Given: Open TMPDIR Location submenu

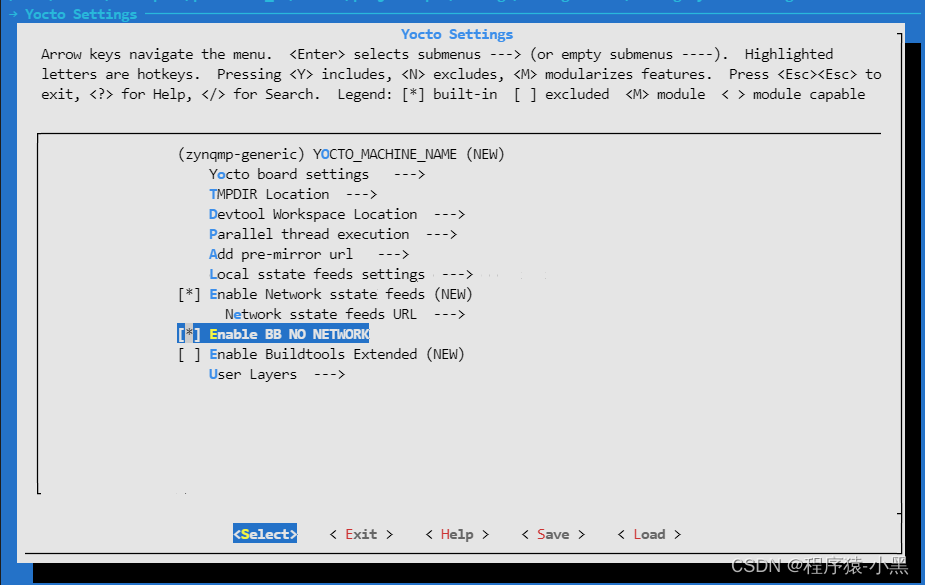Looking at the screenshot, I should (293, 195).
